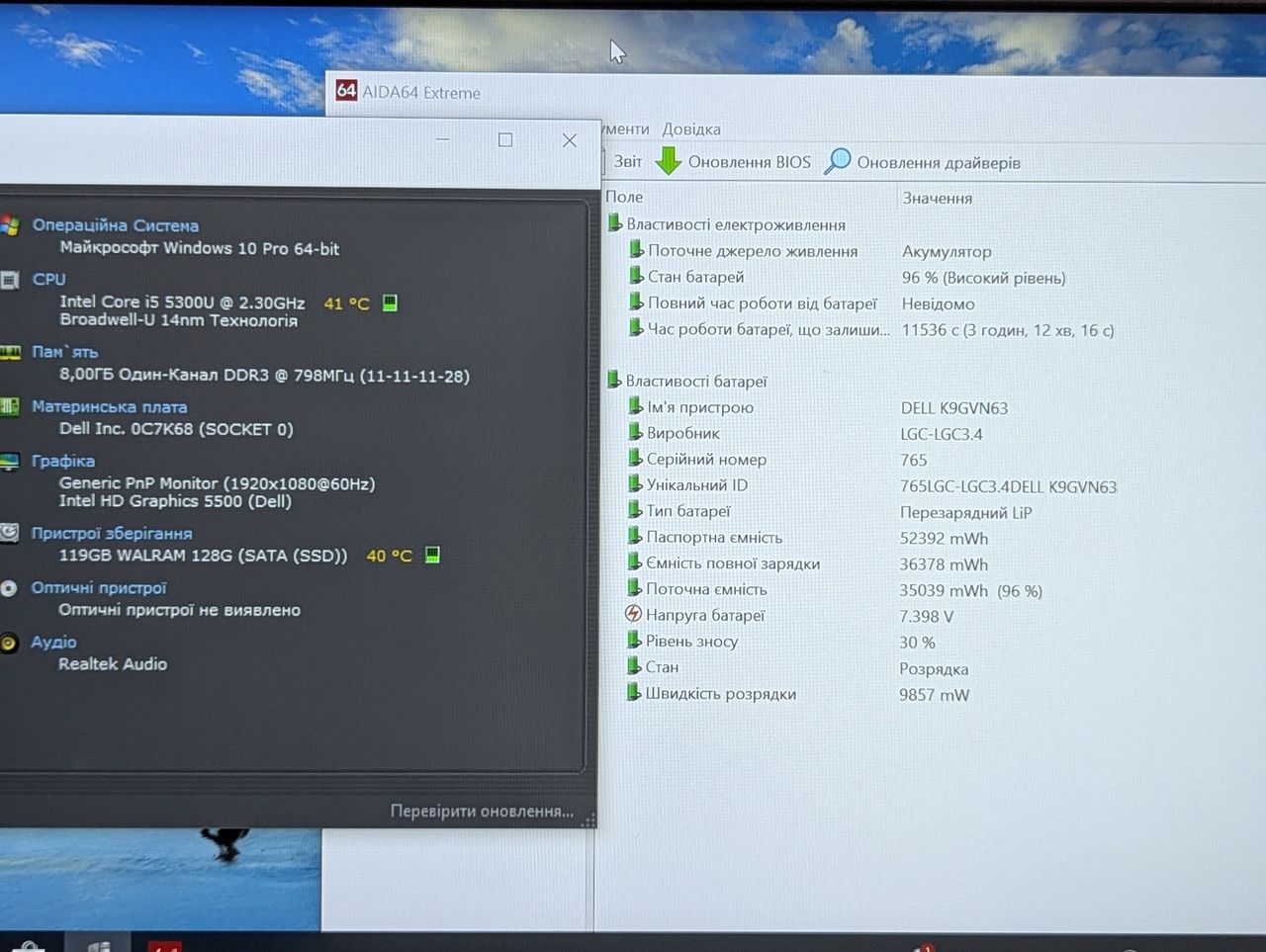This screenshot has width=1266, height=952.
Task: Open the Довідка menu
Action: click(691, 130)
